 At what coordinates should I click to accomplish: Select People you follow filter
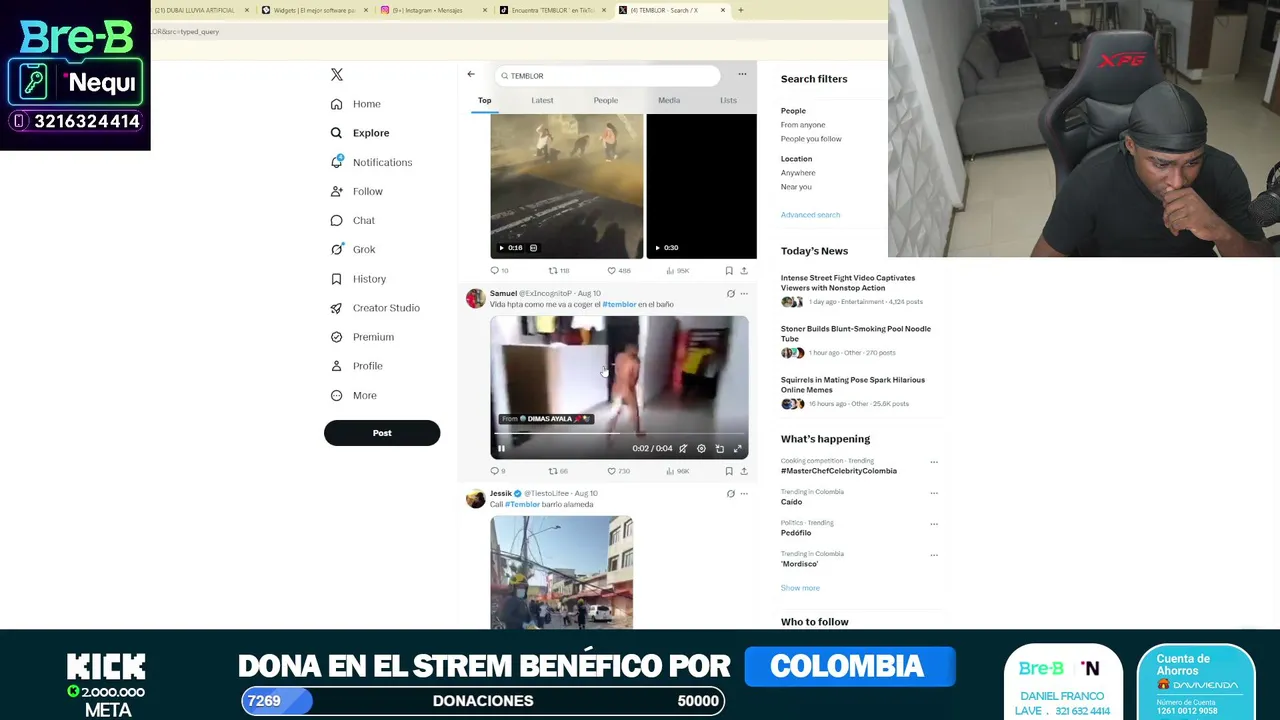pos(811,139)
